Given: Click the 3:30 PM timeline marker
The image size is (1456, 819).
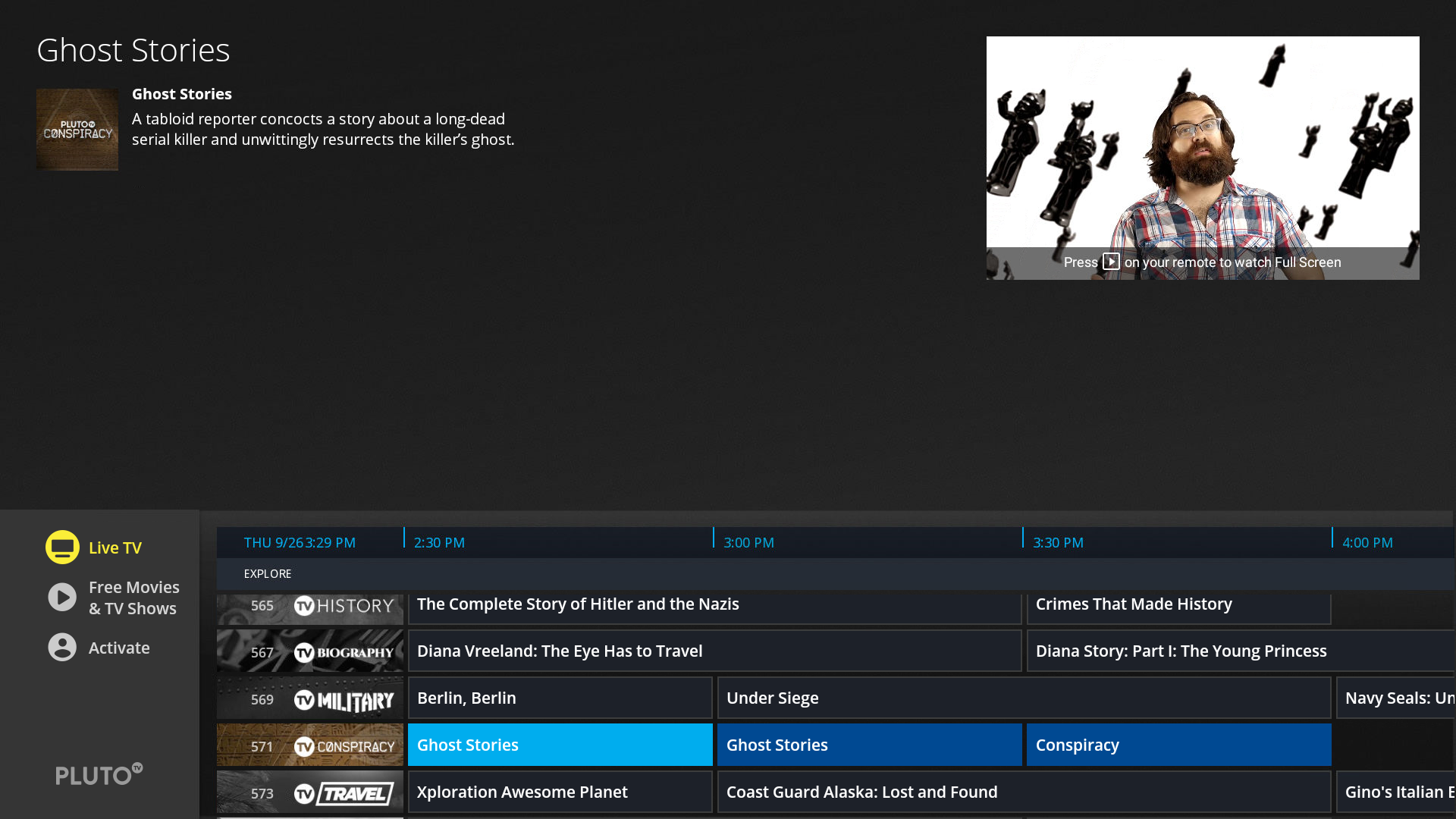Looking at the screenshot, I should [1058, 542].
